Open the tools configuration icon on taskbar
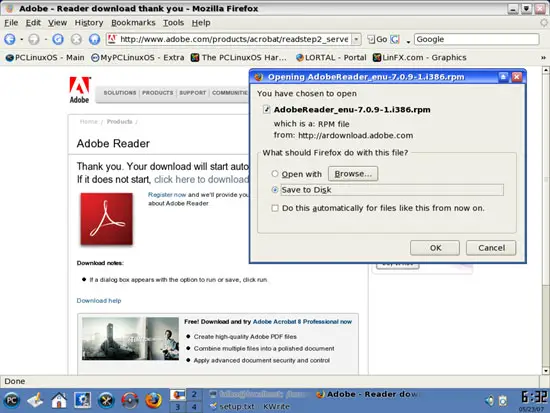Screen dimensions: 550x413 [x=106, y=400]
